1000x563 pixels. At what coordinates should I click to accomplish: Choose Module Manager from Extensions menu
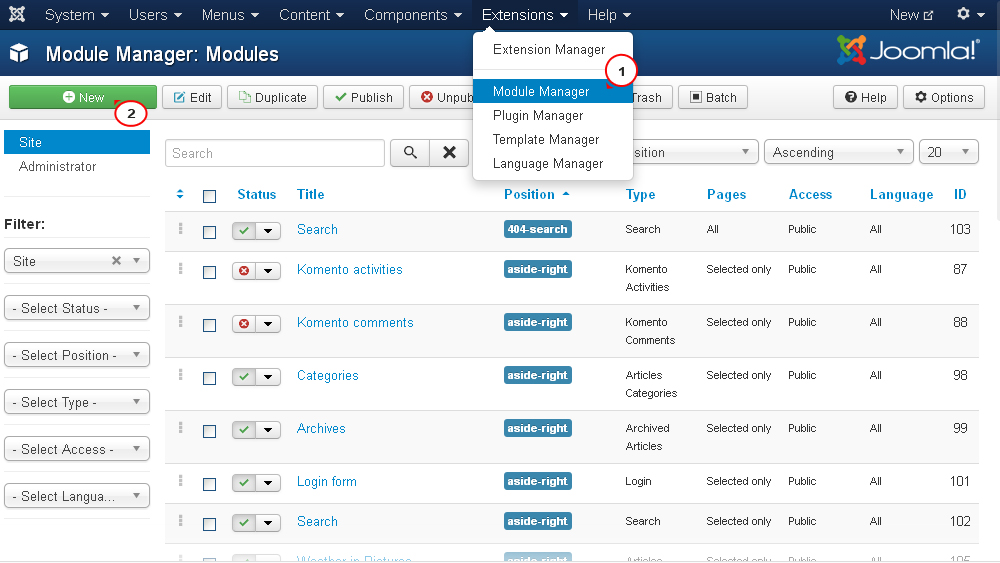coord(552,91)
